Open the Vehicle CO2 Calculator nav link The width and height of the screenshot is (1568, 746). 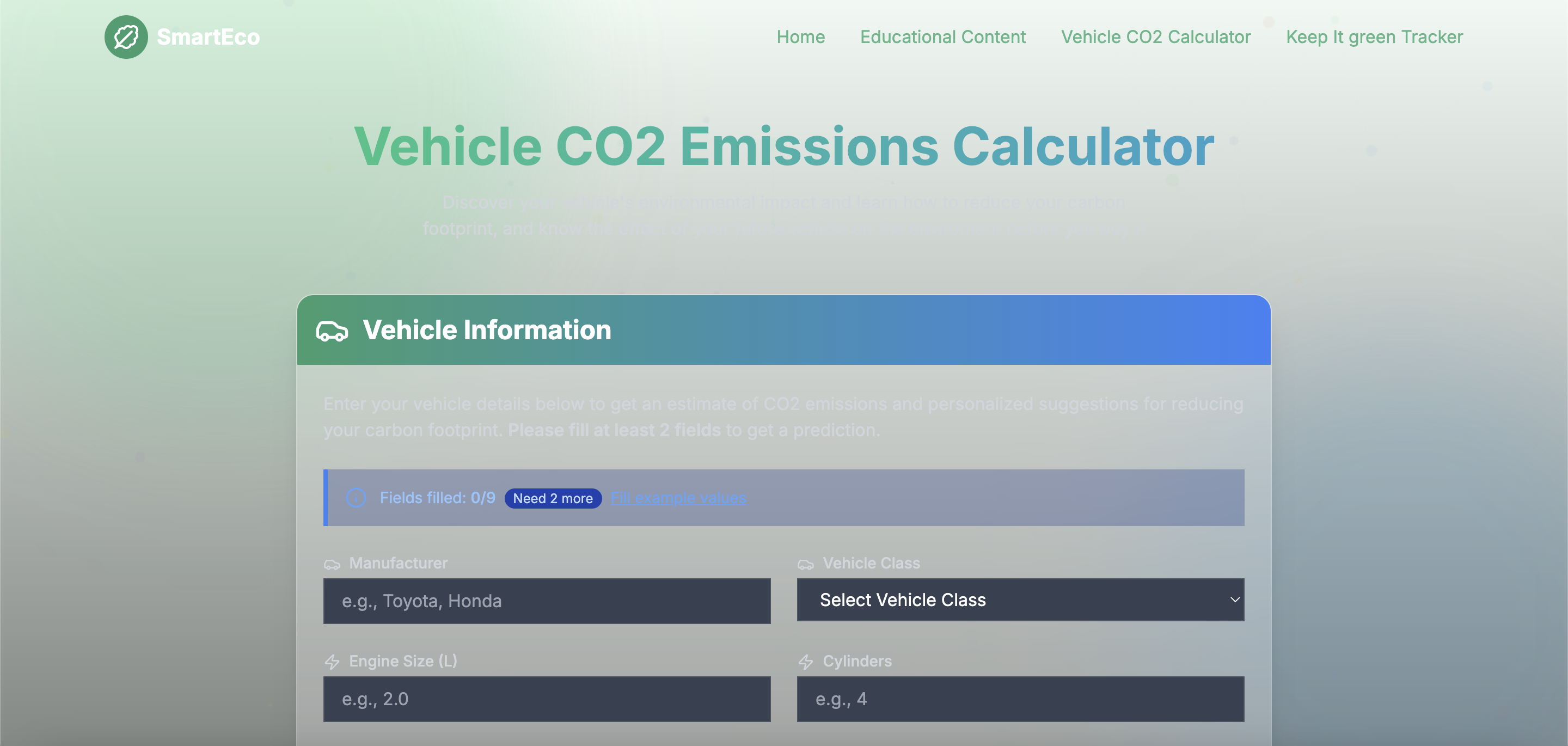[1155, 37]
